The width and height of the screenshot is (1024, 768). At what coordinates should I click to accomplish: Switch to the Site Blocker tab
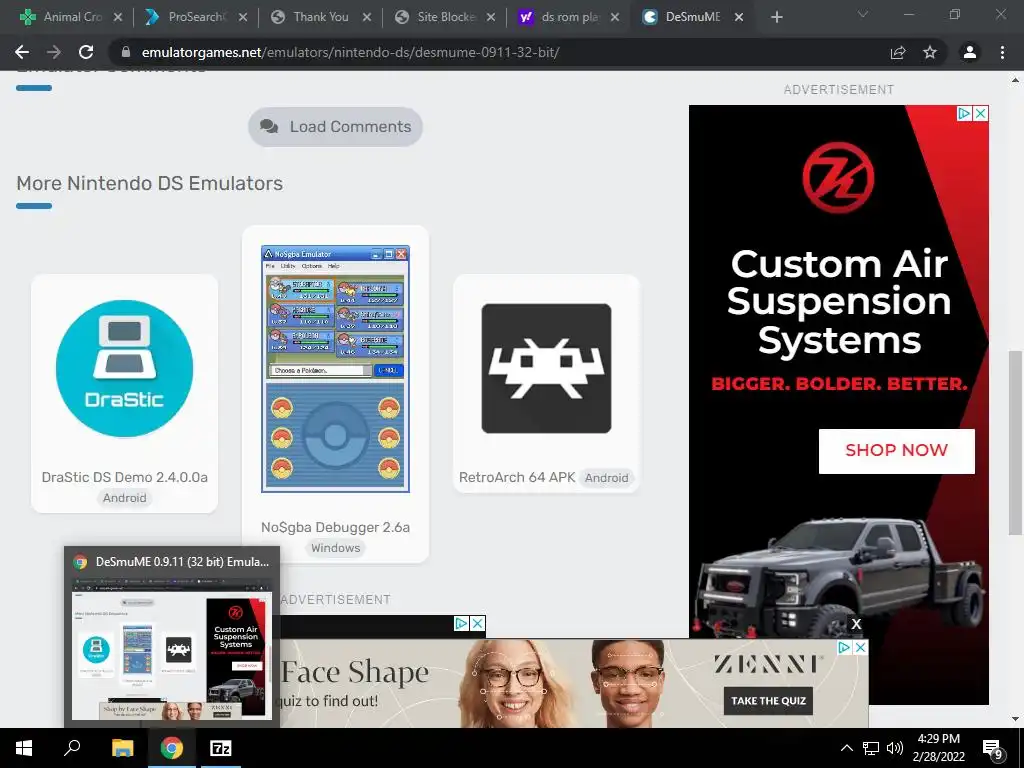[x=436, y=17]
